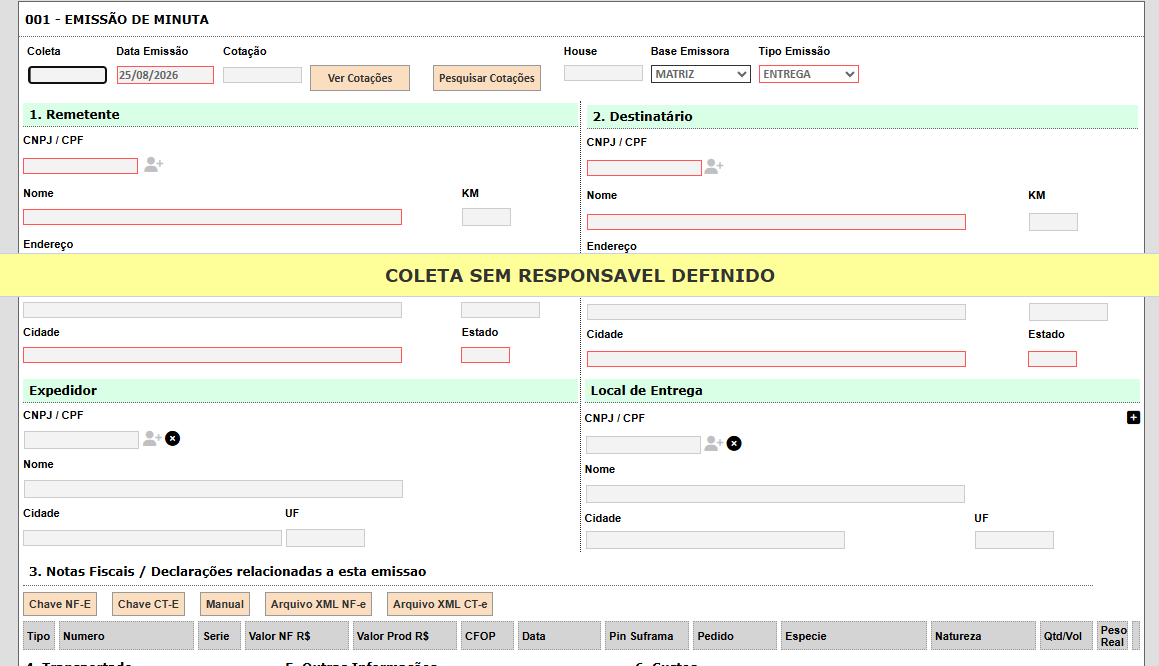Click Expedidor UF field
The width and height of the screenshot is (1159, 666).
coord(325,538)
